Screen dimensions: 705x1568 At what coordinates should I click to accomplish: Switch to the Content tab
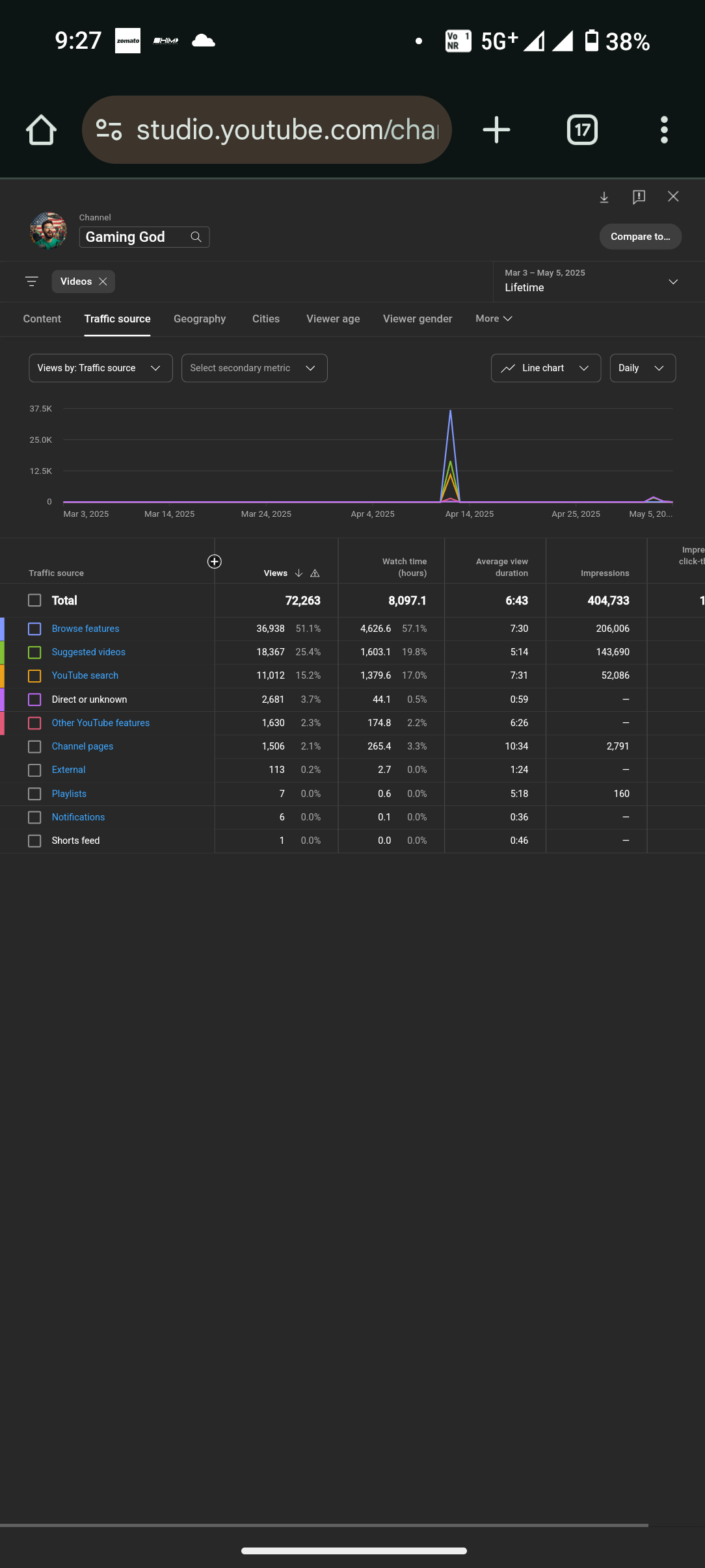click(42, 319)
